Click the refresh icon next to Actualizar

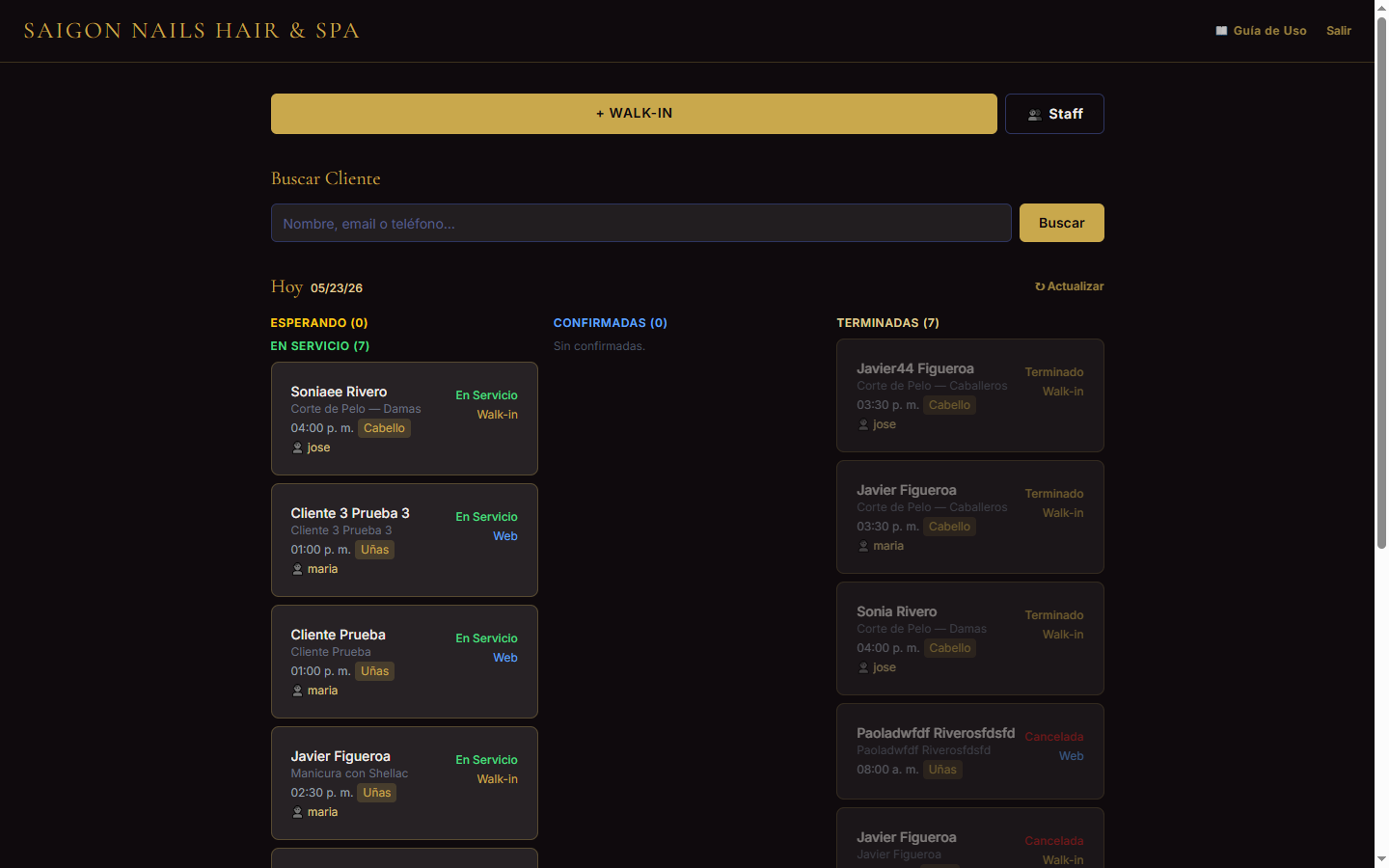(1040, 286)
